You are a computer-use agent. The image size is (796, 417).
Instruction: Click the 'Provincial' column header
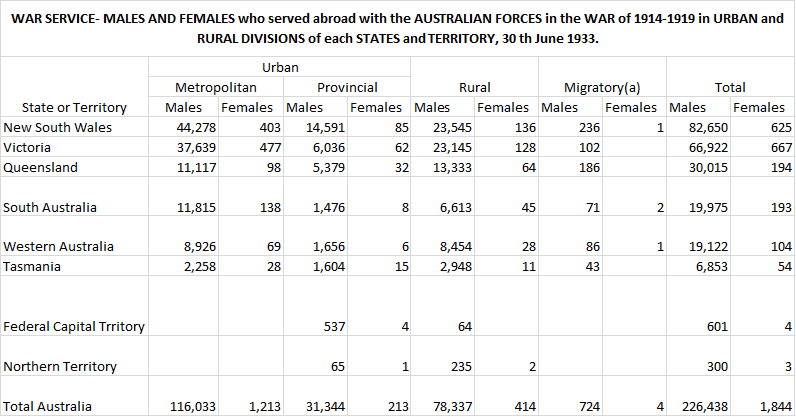[x=345, y=87]
